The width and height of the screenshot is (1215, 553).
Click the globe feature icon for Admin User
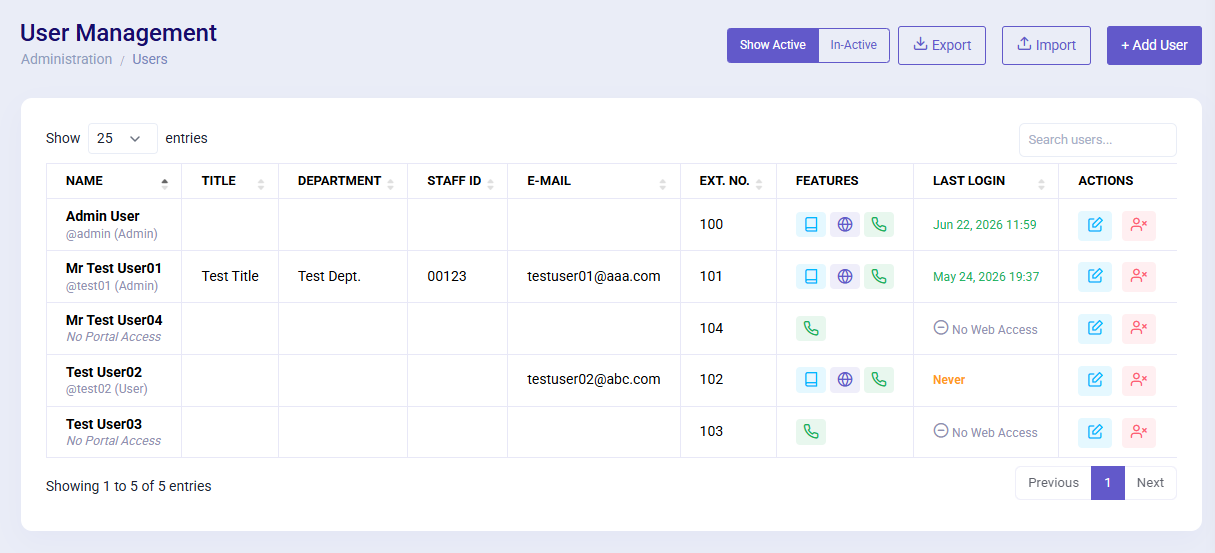(845, 225)
